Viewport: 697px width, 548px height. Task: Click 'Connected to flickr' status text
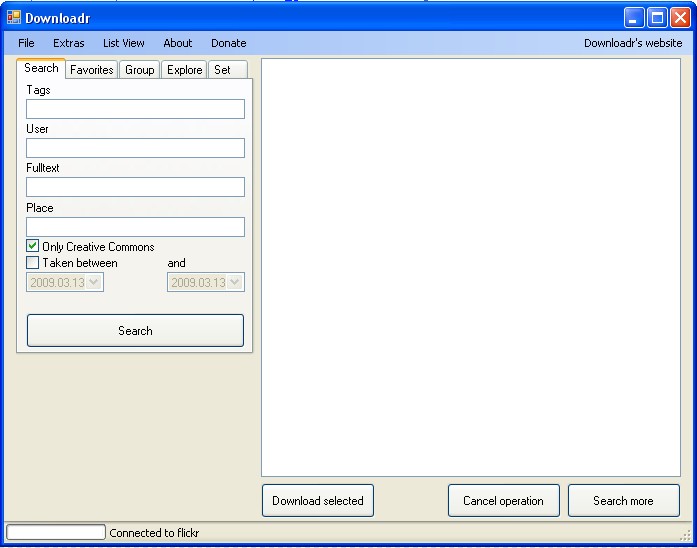tap(154, 532)
